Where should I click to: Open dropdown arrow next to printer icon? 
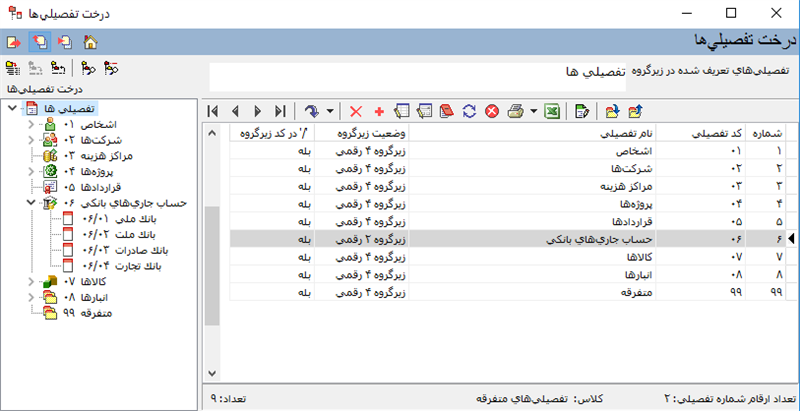click(533, 111)
